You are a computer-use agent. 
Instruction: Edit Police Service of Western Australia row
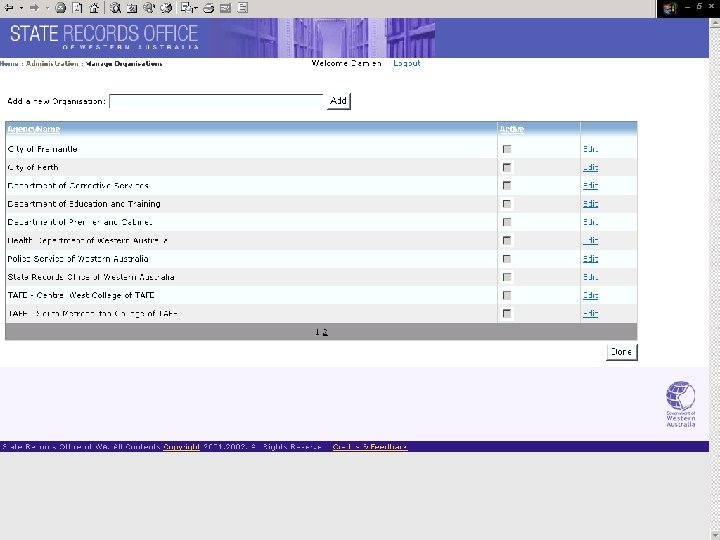coord(591,259)
